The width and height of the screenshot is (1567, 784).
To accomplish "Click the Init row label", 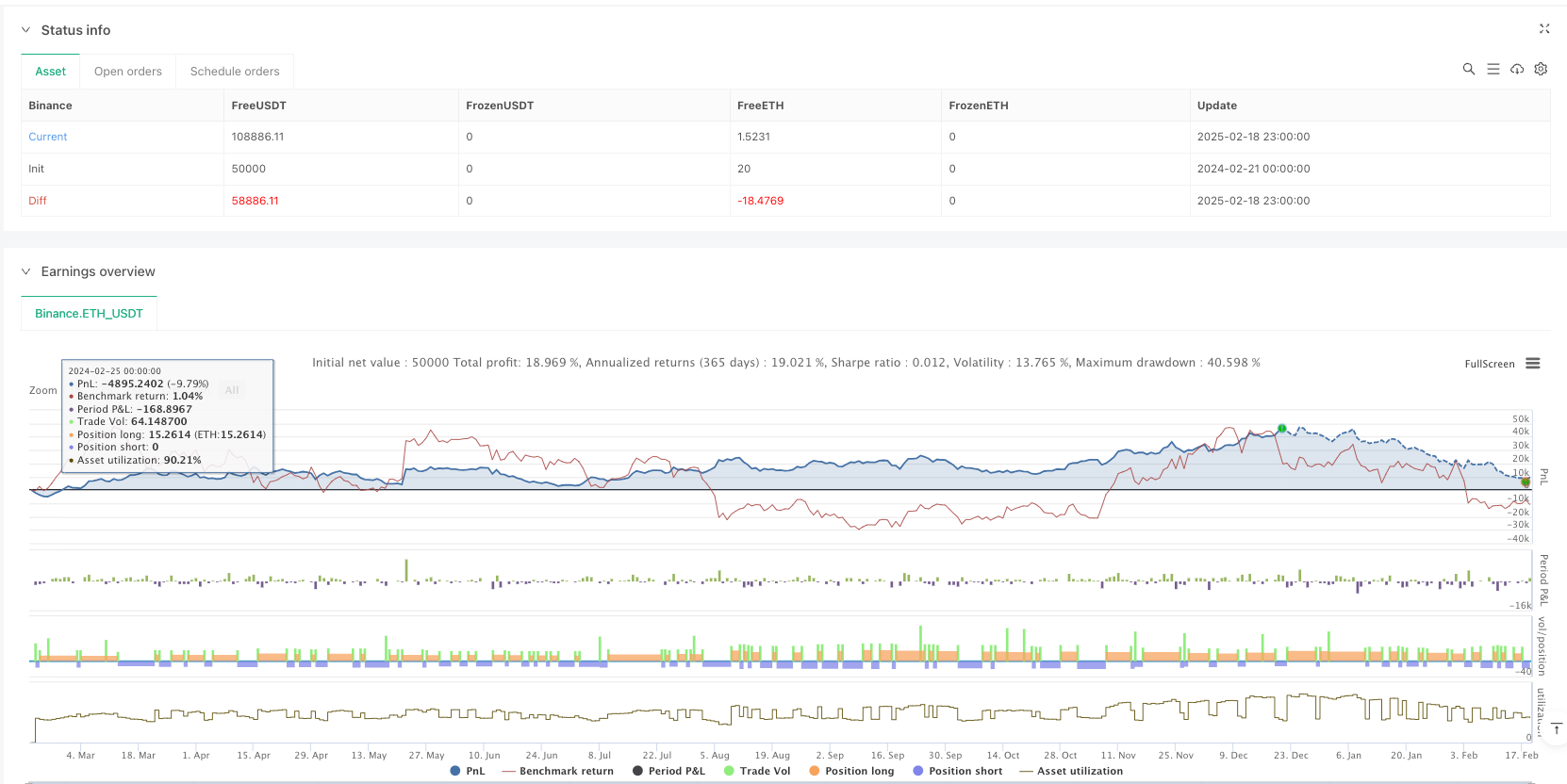I will point(36,169).
